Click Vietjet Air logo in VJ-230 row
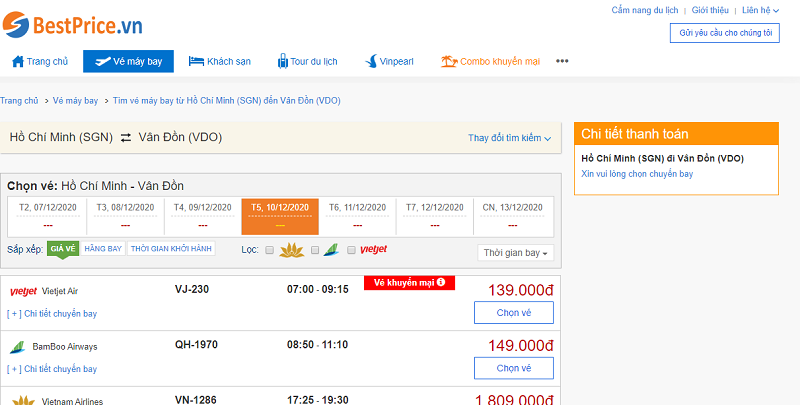The image size is (800, 405). 23,292
